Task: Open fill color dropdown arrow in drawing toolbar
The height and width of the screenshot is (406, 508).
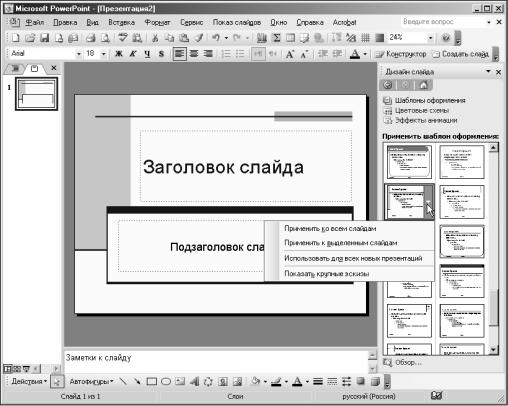Action: click(265, 381)
